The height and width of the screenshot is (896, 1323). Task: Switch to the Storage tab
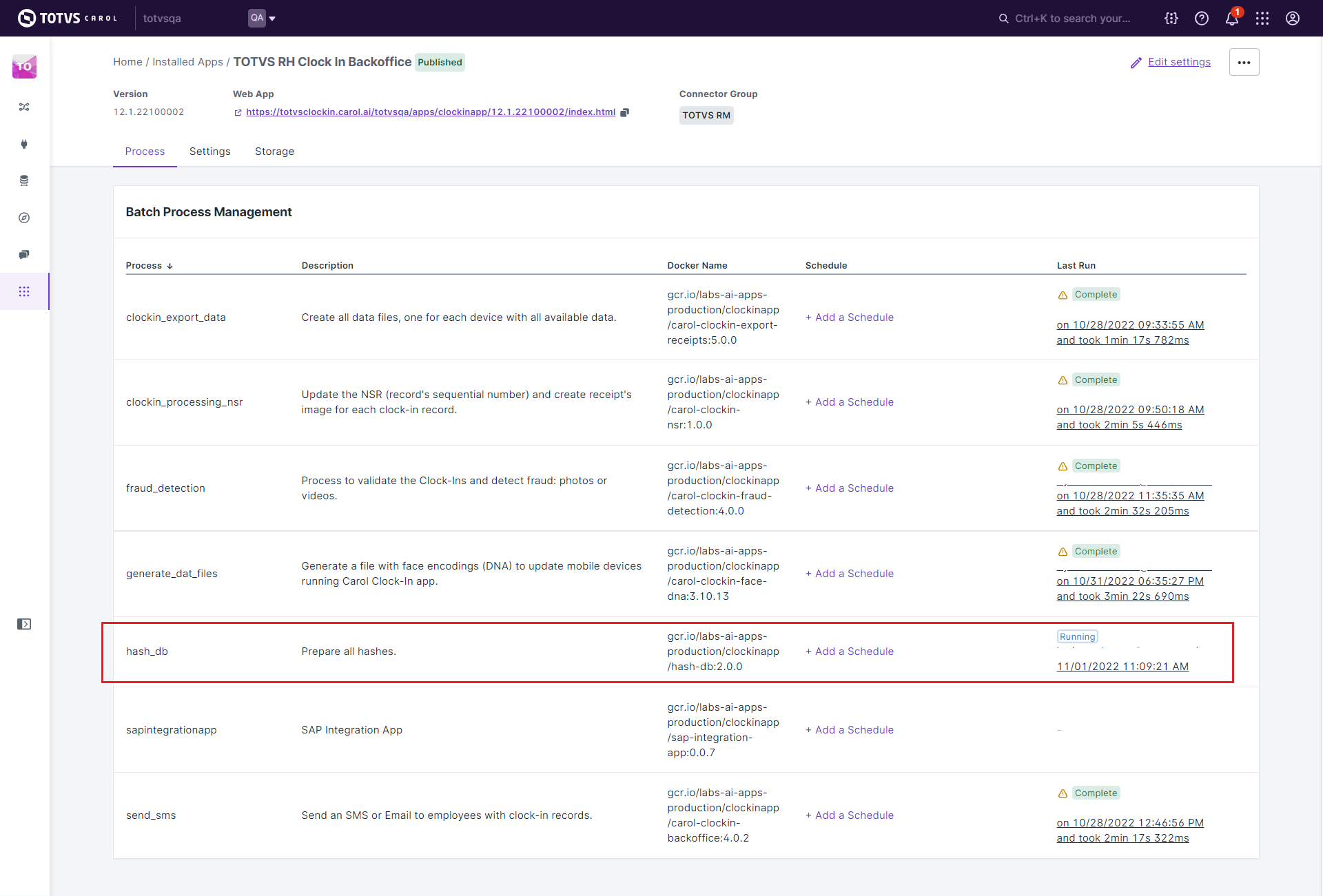(x=274, y=152)
